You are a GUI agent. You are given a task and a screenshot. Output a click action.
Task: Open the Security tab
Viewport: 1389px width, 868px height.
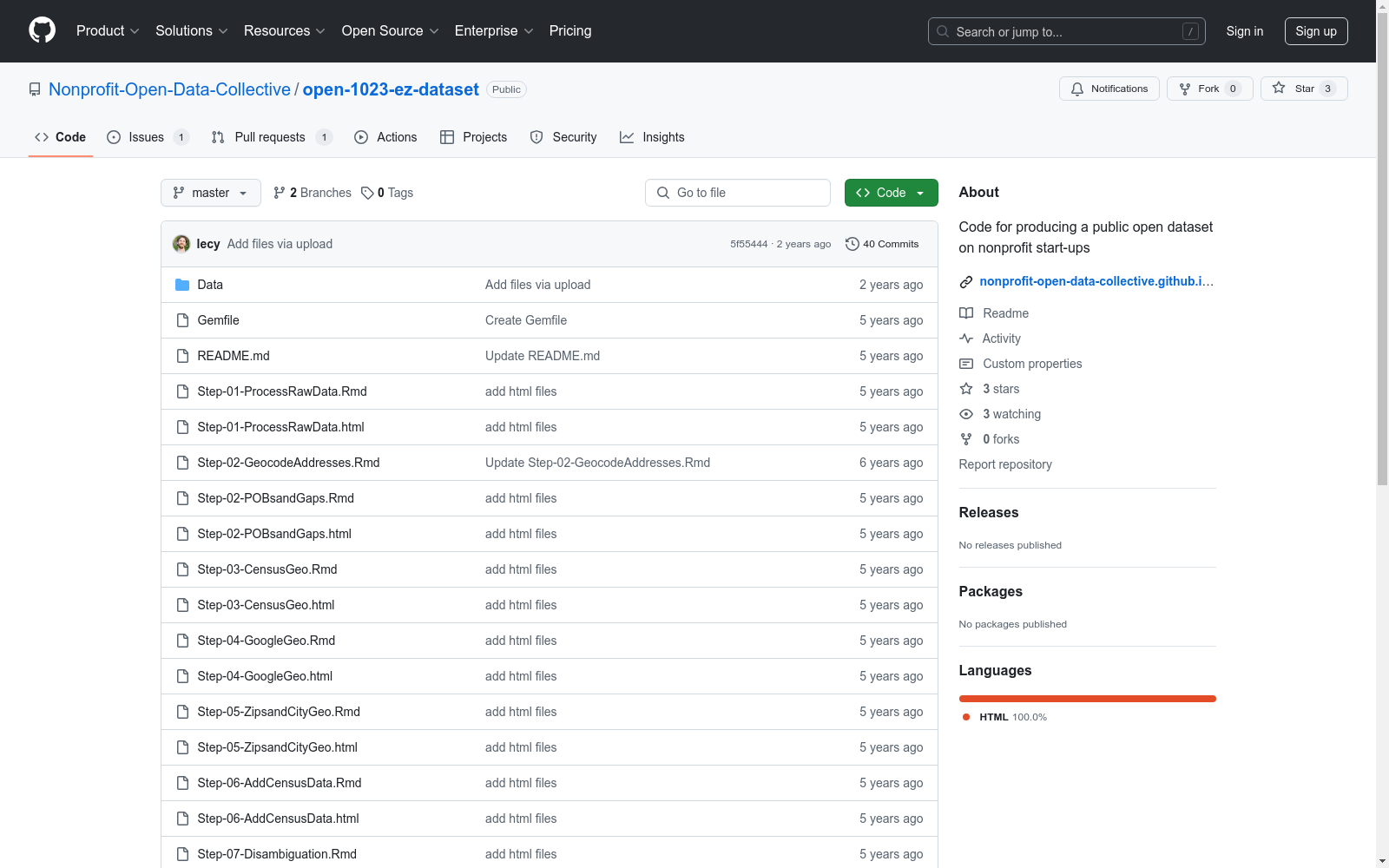click(563, 137)
